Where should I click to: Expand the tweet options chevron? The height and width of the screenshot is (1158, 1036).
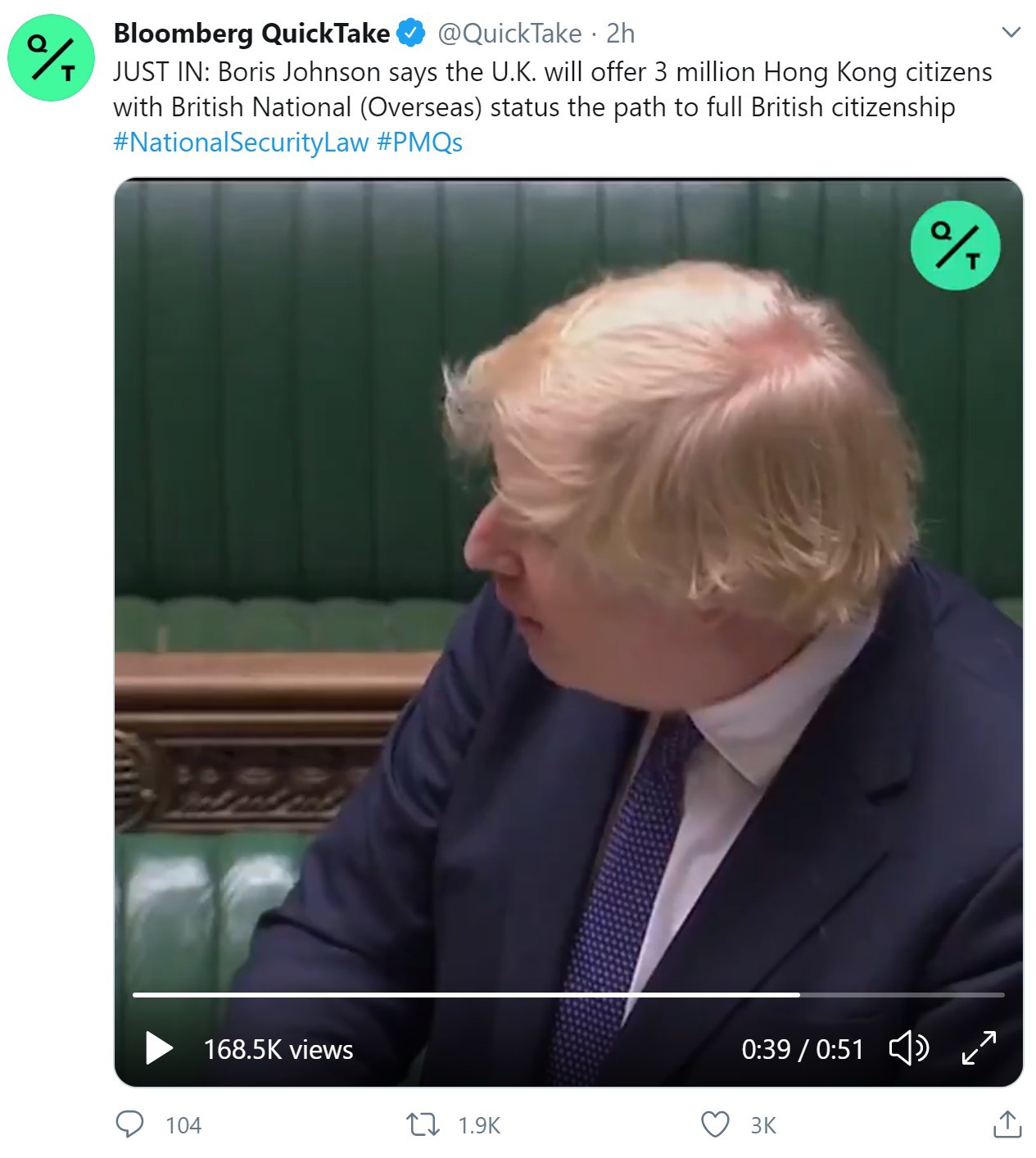click(x=1011, y=33)
